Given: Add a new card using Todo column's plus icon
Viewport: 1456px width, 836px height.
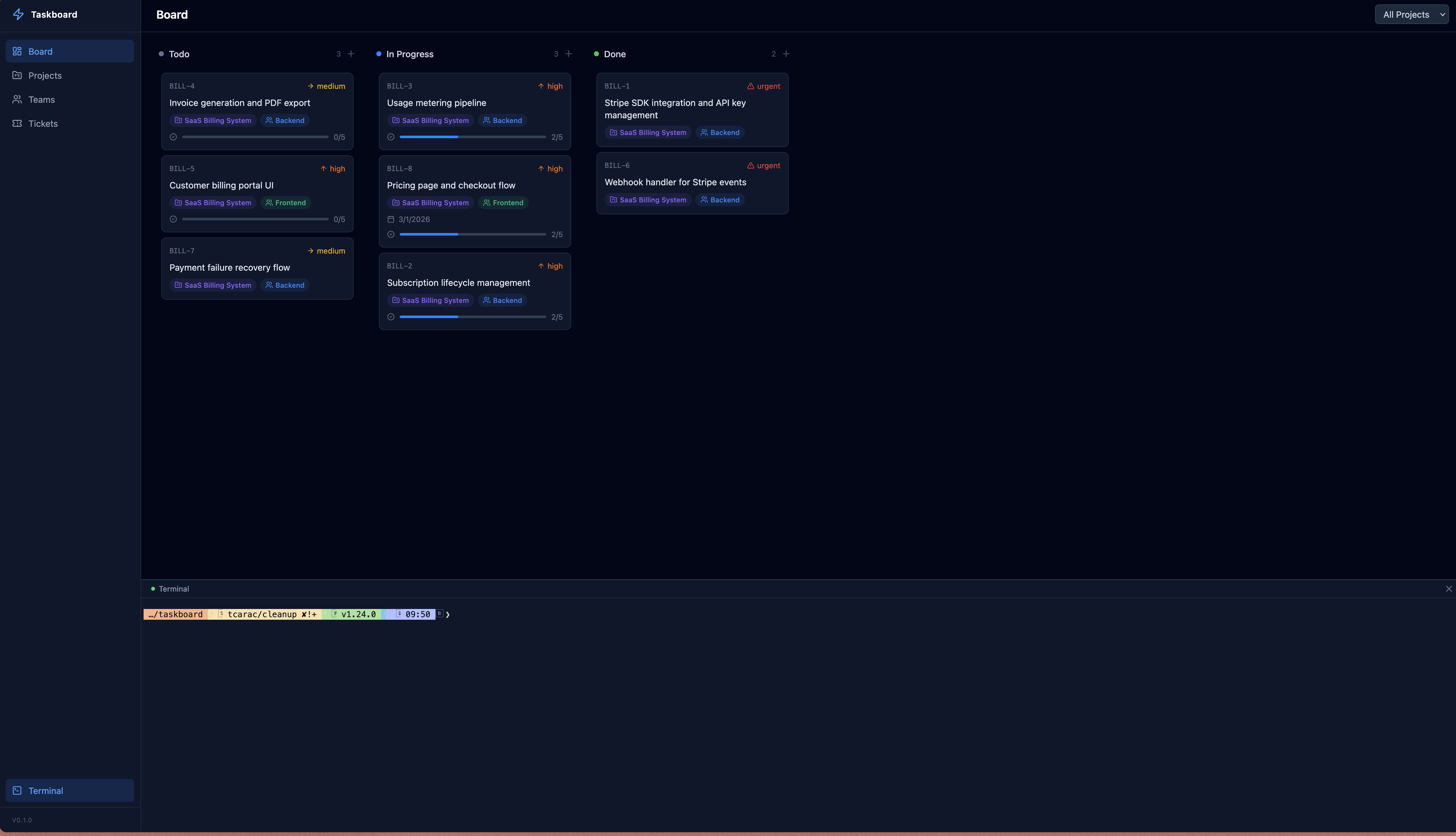Looking at the screenshot, I should pyautogui.click(x=351, y=53).
